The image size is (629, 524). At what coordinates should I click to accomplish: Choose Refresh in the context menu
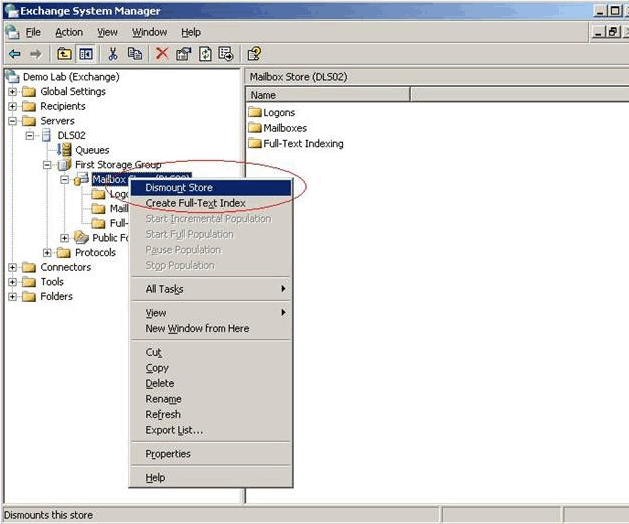click(211, 414)
